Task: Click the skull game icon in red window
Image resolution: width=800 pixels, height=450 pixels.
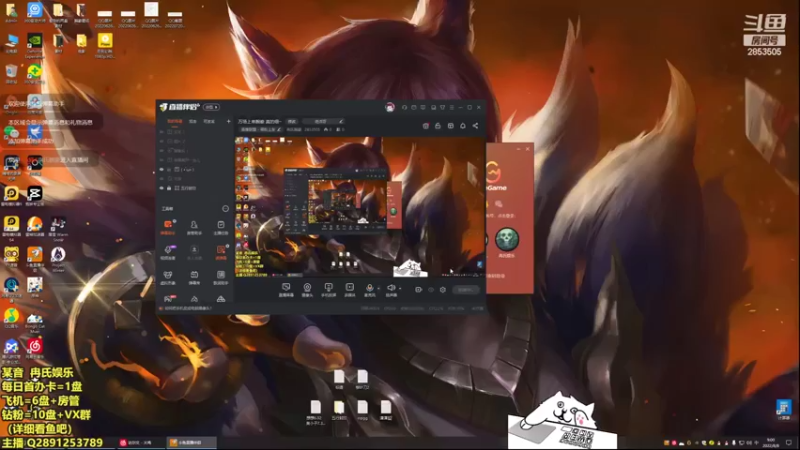Action: click(x=507, y=239)
